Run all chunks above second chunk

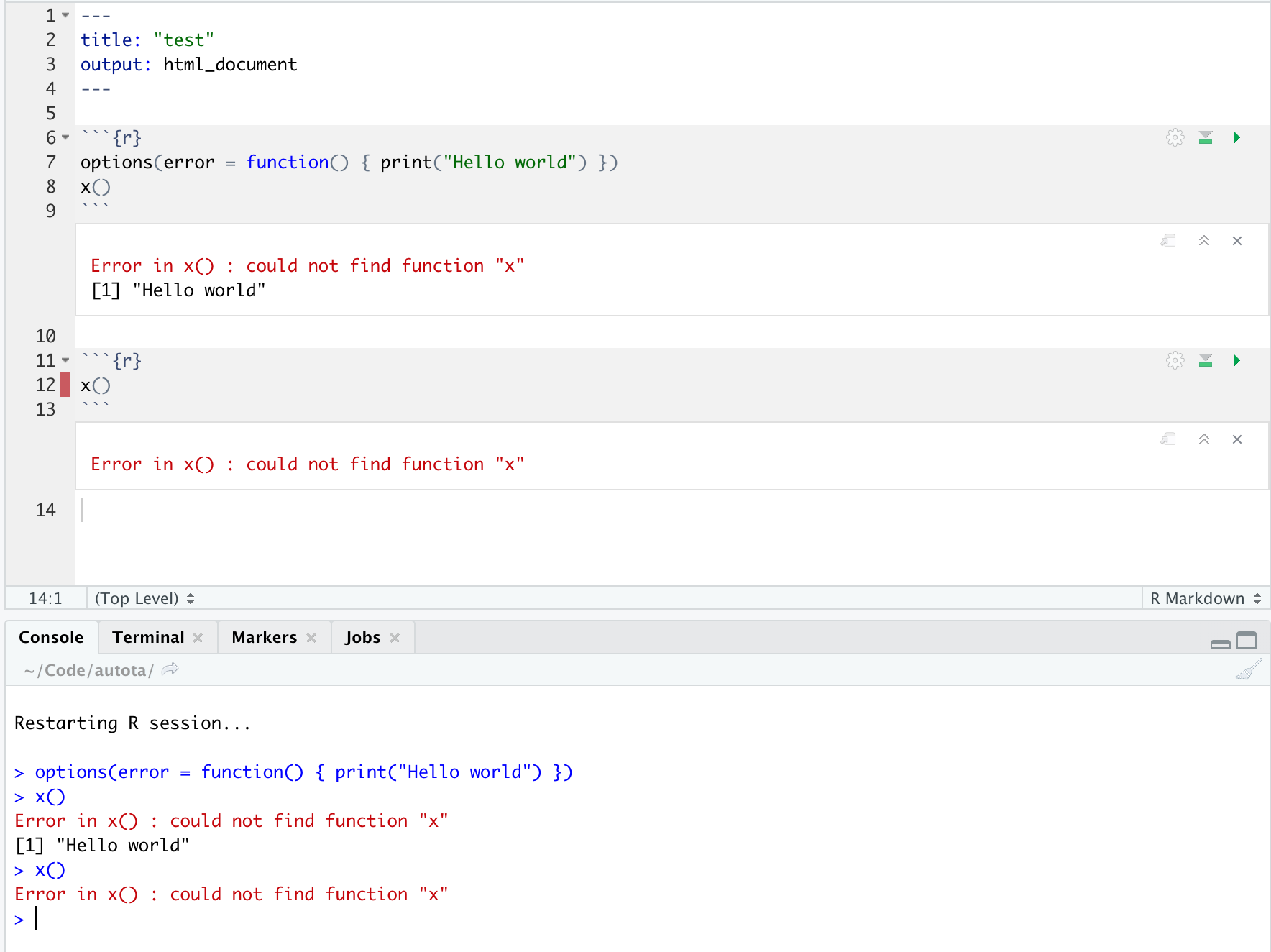(1206, 360)
